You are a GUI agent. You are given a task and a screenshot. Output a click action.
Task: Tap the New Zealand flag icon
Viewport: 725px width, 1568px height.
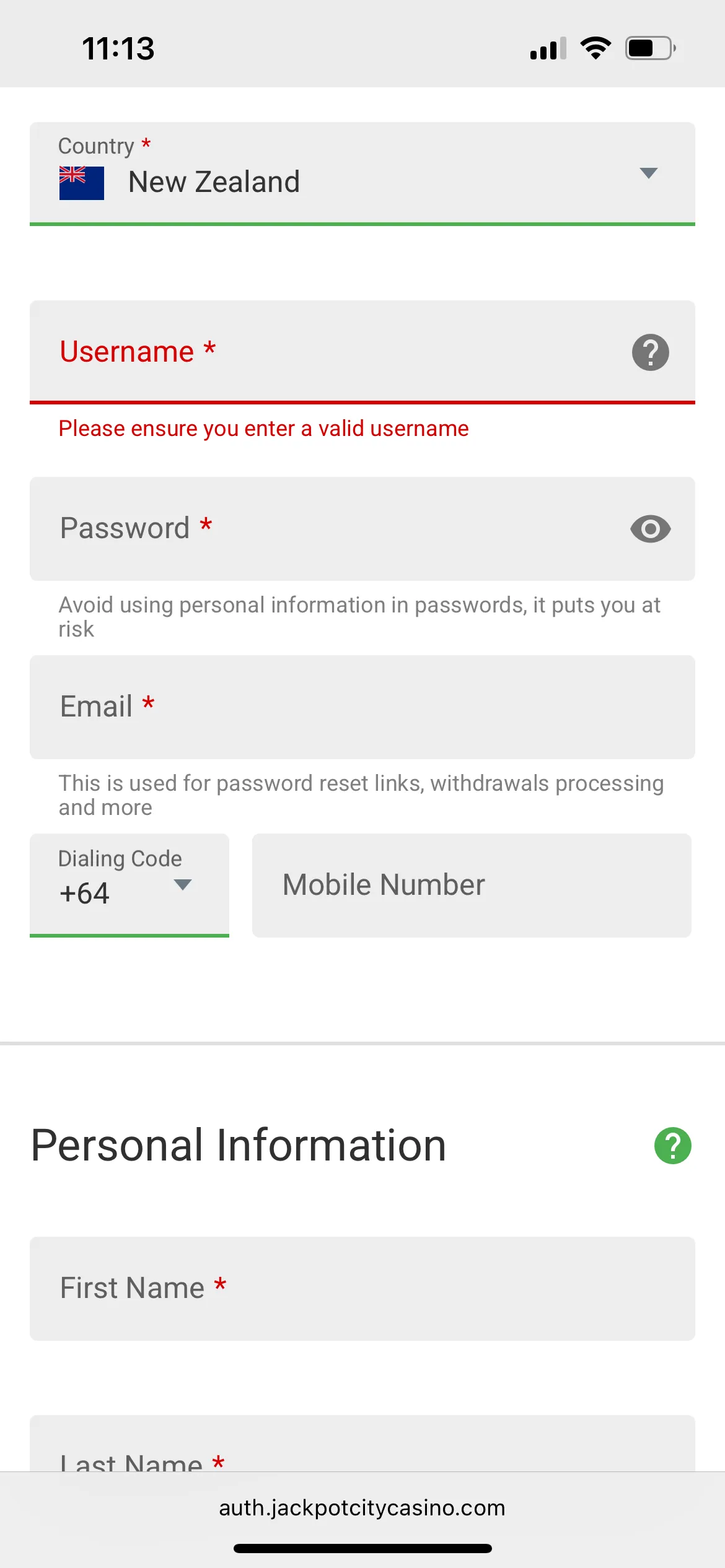81,183
